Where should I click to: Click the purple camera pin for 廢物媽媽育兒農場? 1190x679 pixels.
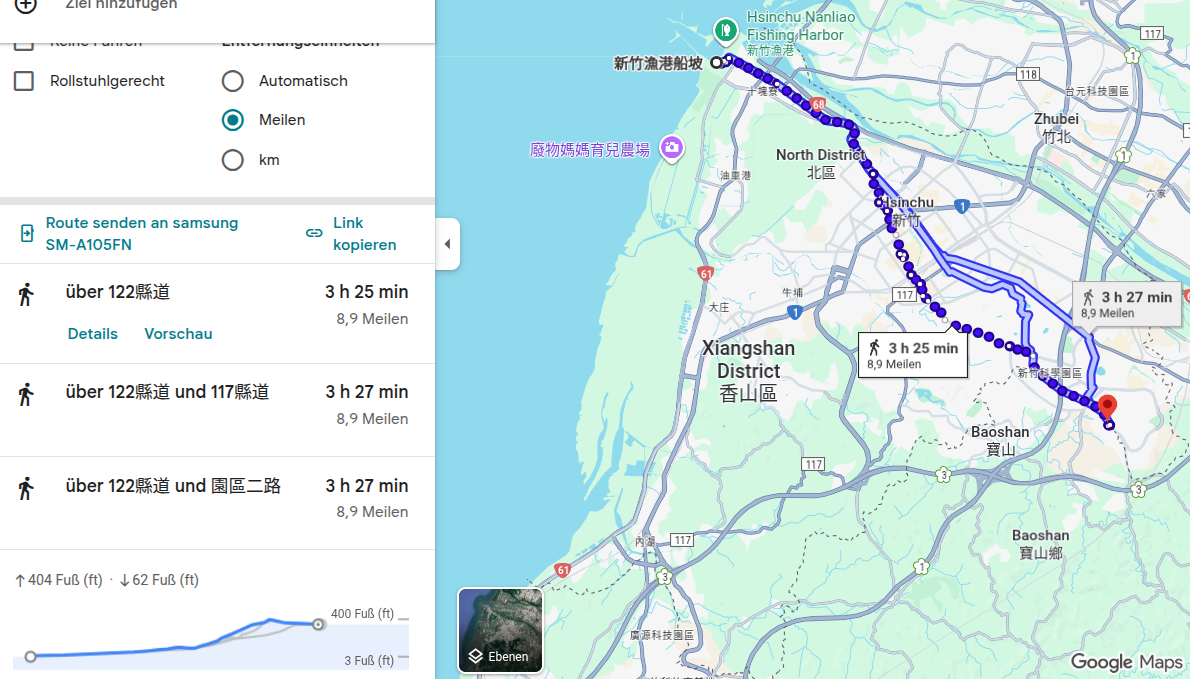coord(672,147)
